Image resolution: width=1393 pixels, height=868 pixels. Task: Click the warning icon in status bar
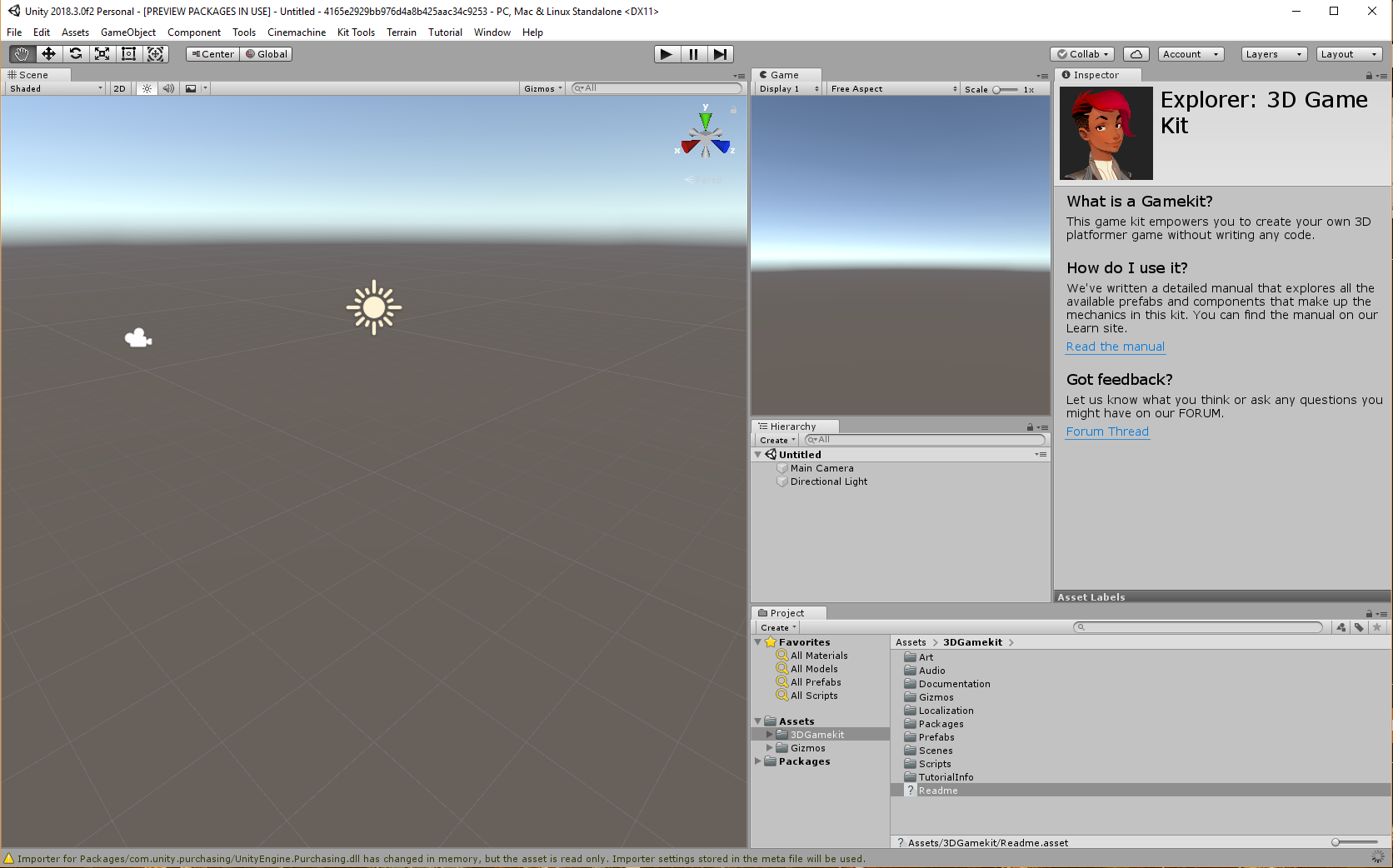pos(9,859)
